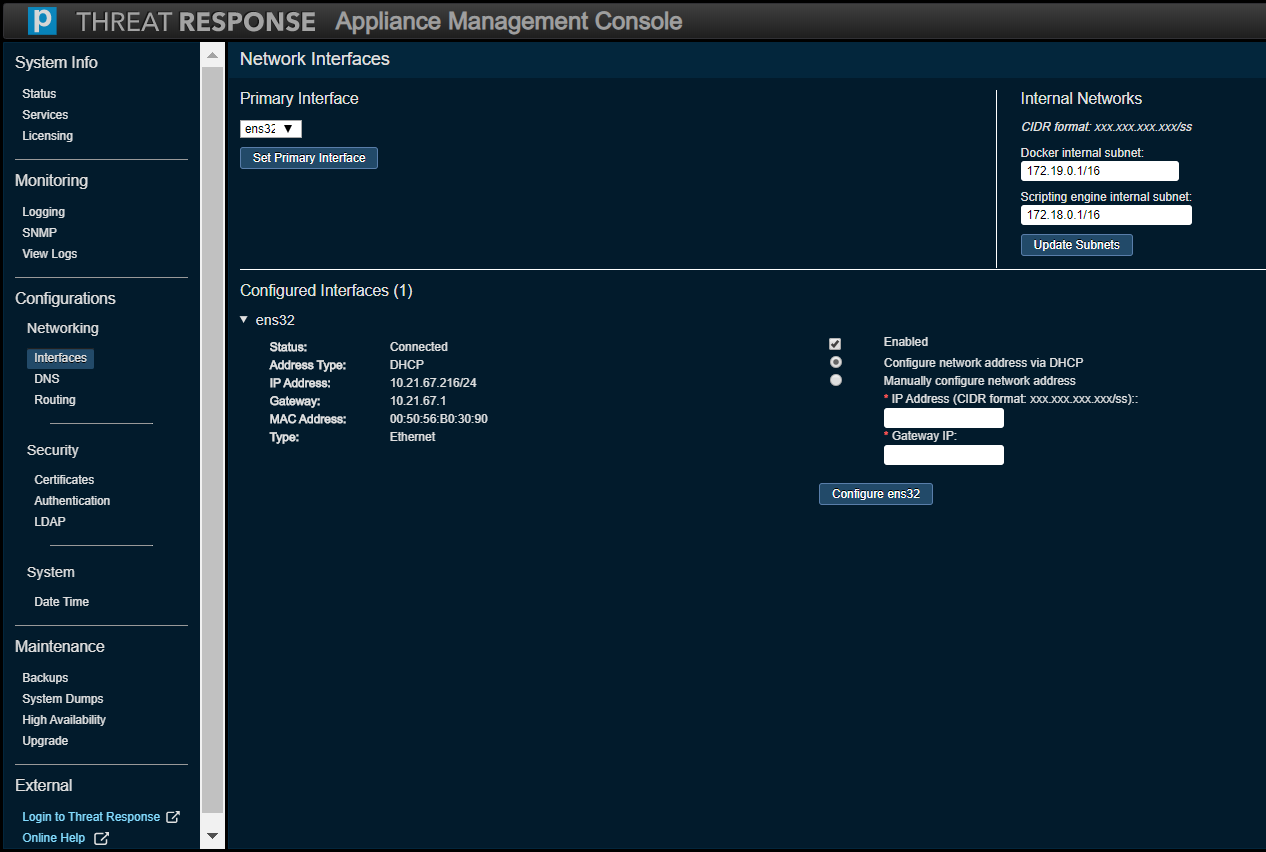The image size is (1266, 852).
Task: Toggle the Enabled checkbox for ens32
Action: pyautogui.click(x=835, y=344)
